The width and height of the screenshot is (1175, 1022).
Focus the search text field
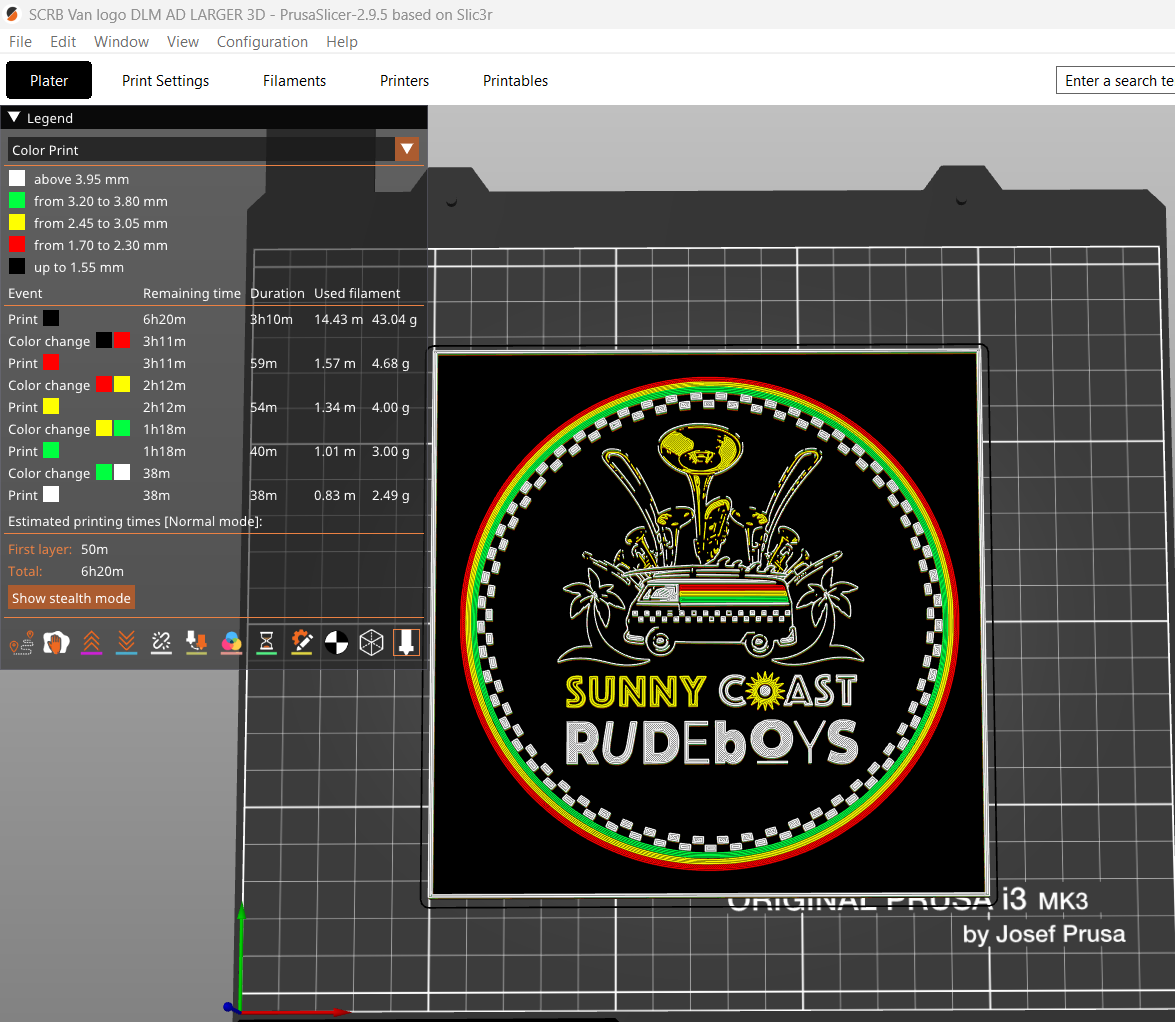coord(1115,81)
